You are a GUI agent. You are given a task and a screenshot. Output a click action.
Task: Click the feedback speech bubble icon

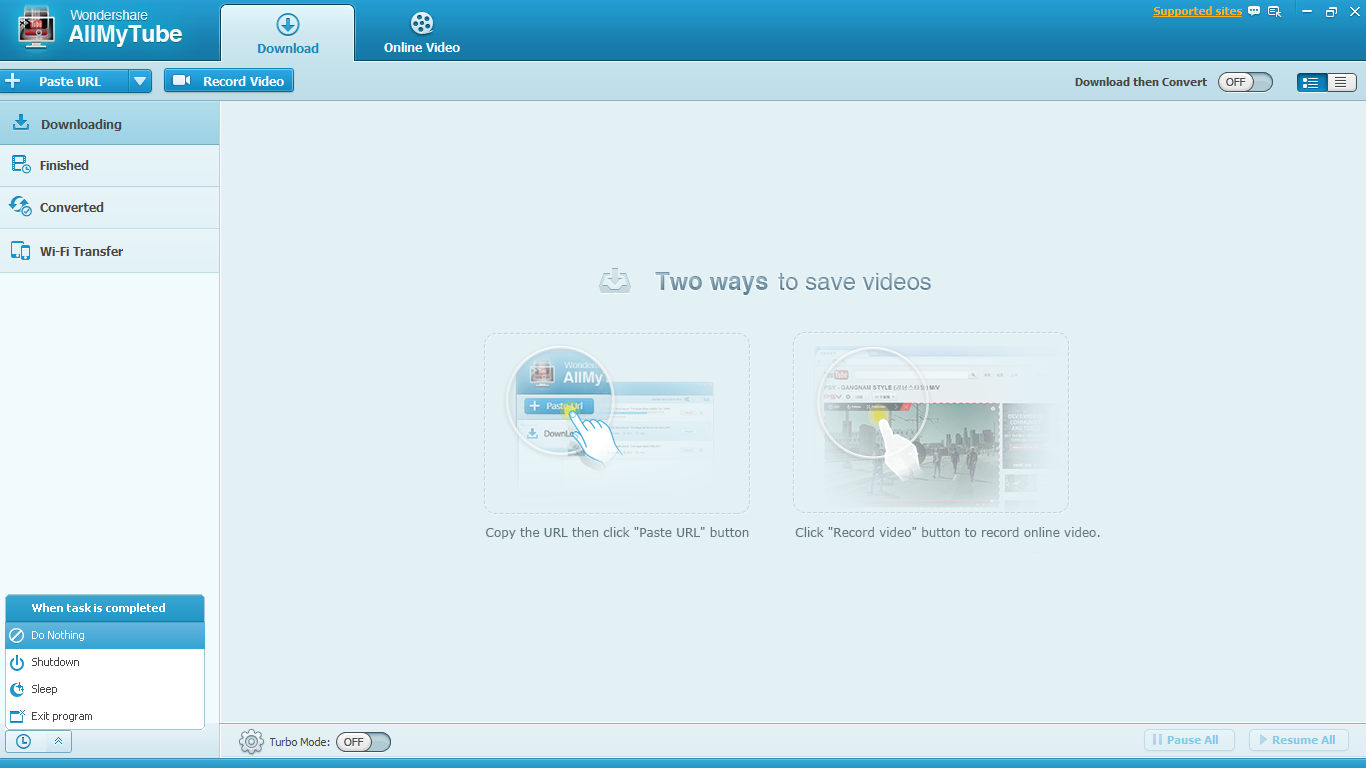coord(1254,12)
